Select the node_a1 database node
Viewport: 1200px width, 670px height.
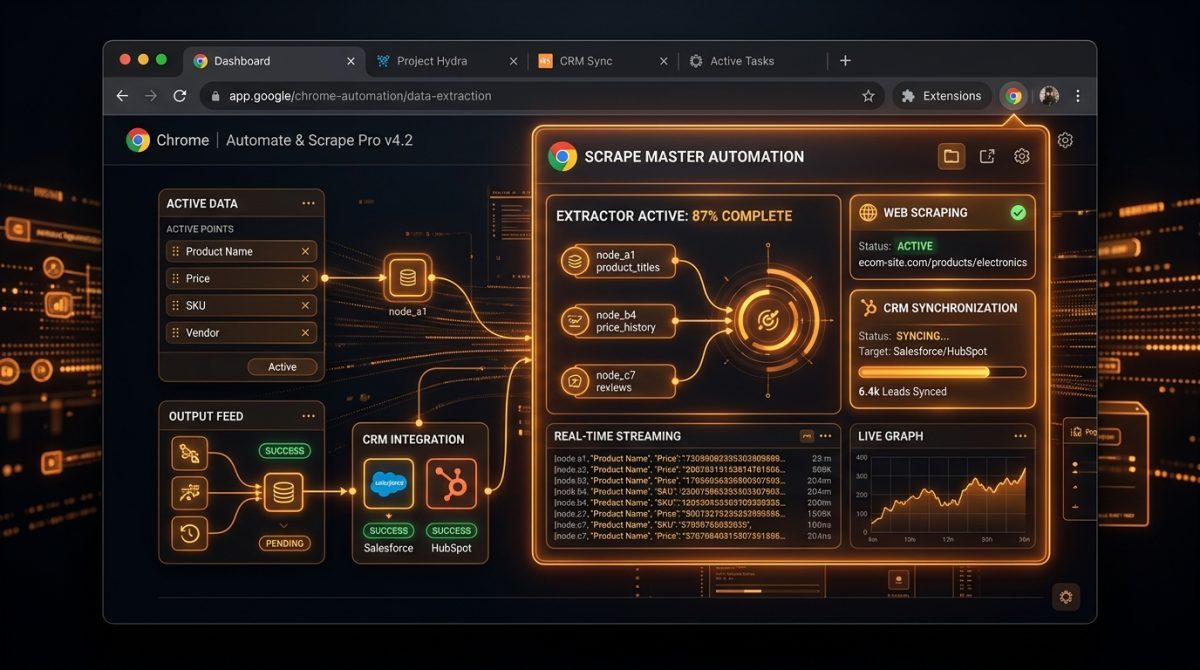click(x=407, y=278)
